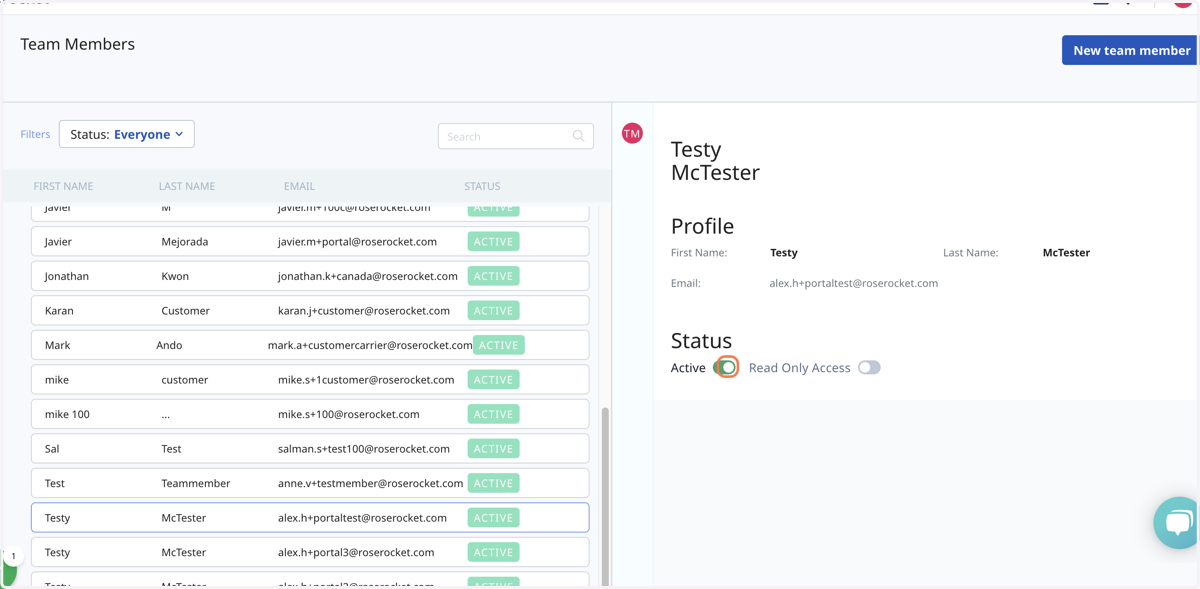Viewport: 1200px width, 589px height.
Task: Click email anne.v+testmember@roserocket.com
Action: click(x=370, y=483)
